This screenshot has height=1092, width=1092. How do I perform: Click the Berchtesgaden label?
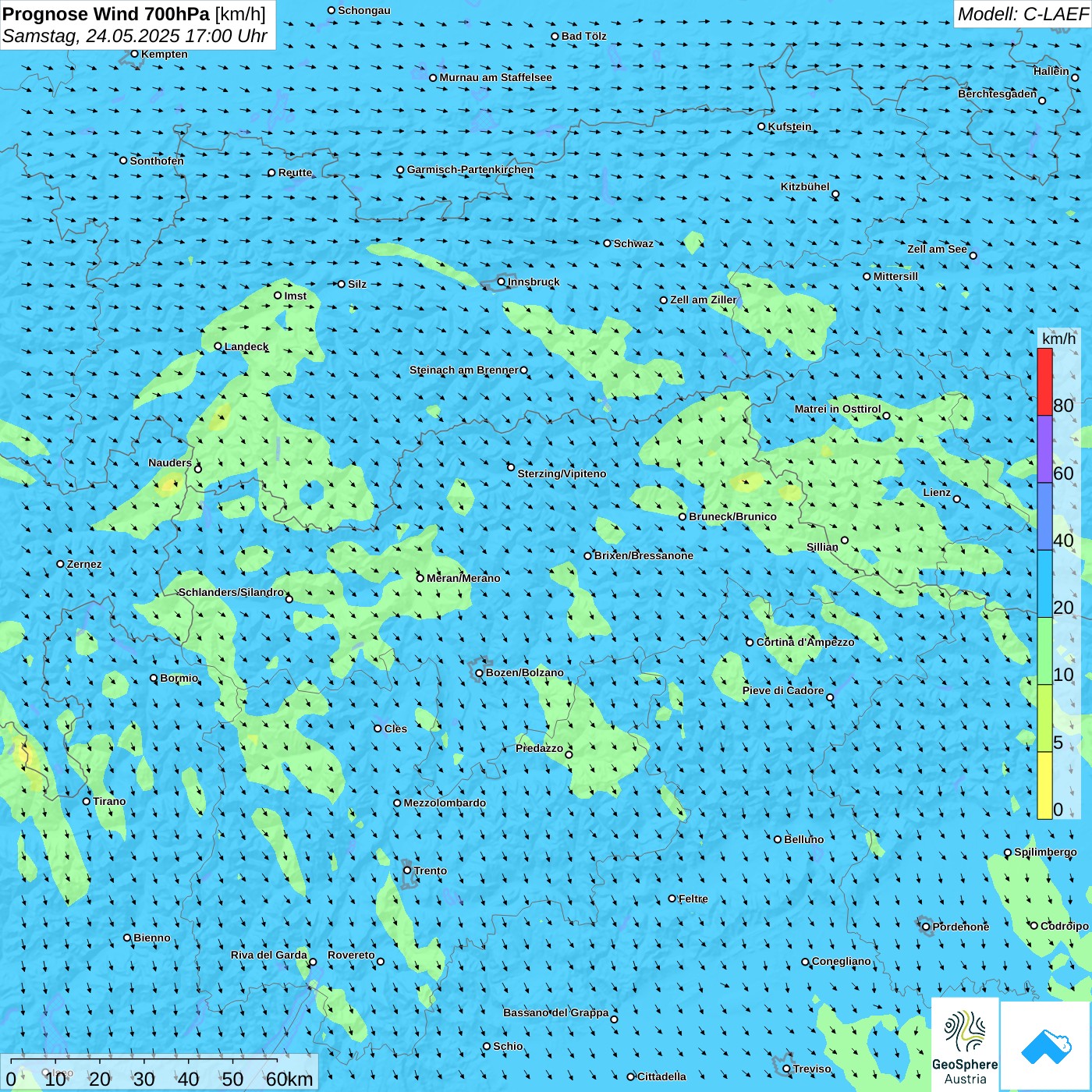point(998,94)
